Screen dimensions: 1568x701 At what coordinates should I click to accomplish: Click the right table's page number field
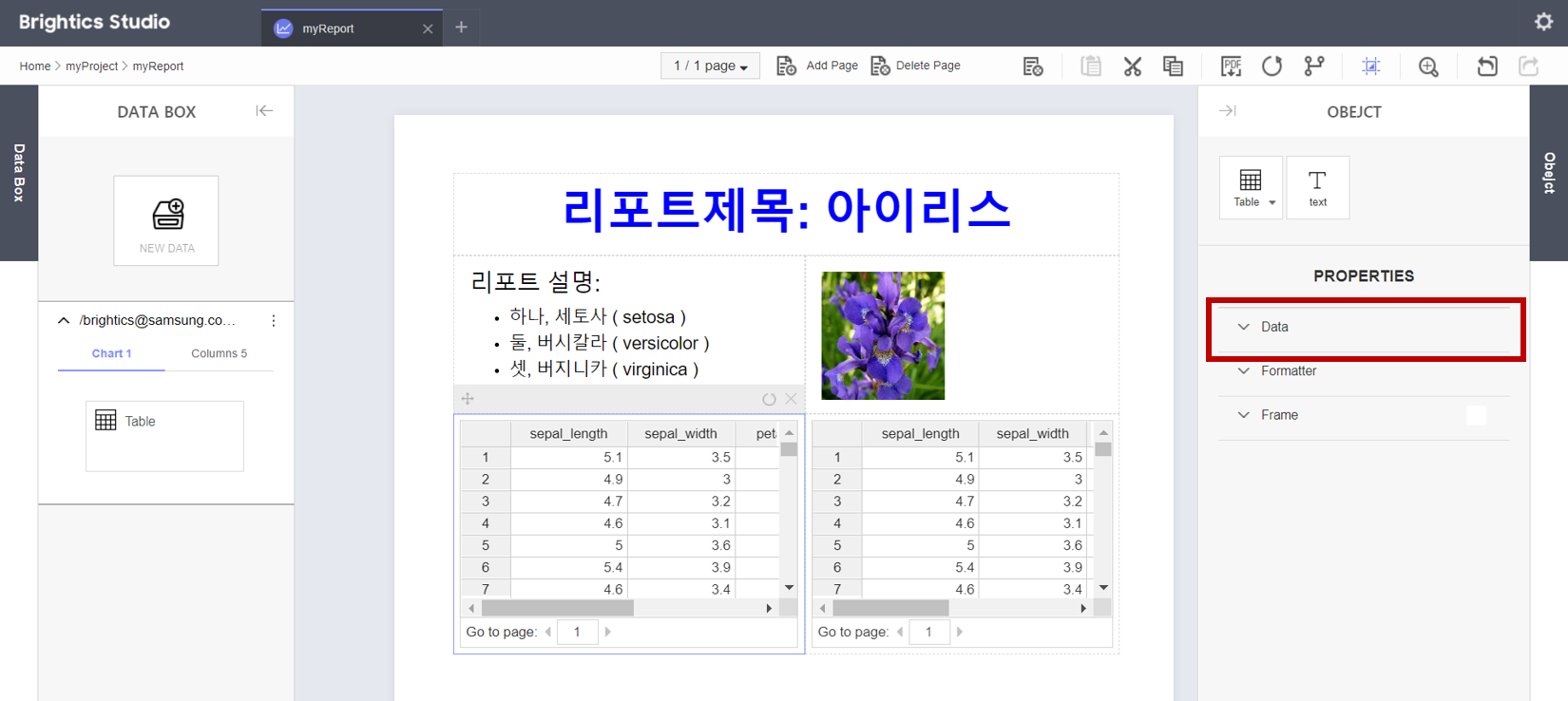[928, 632]
